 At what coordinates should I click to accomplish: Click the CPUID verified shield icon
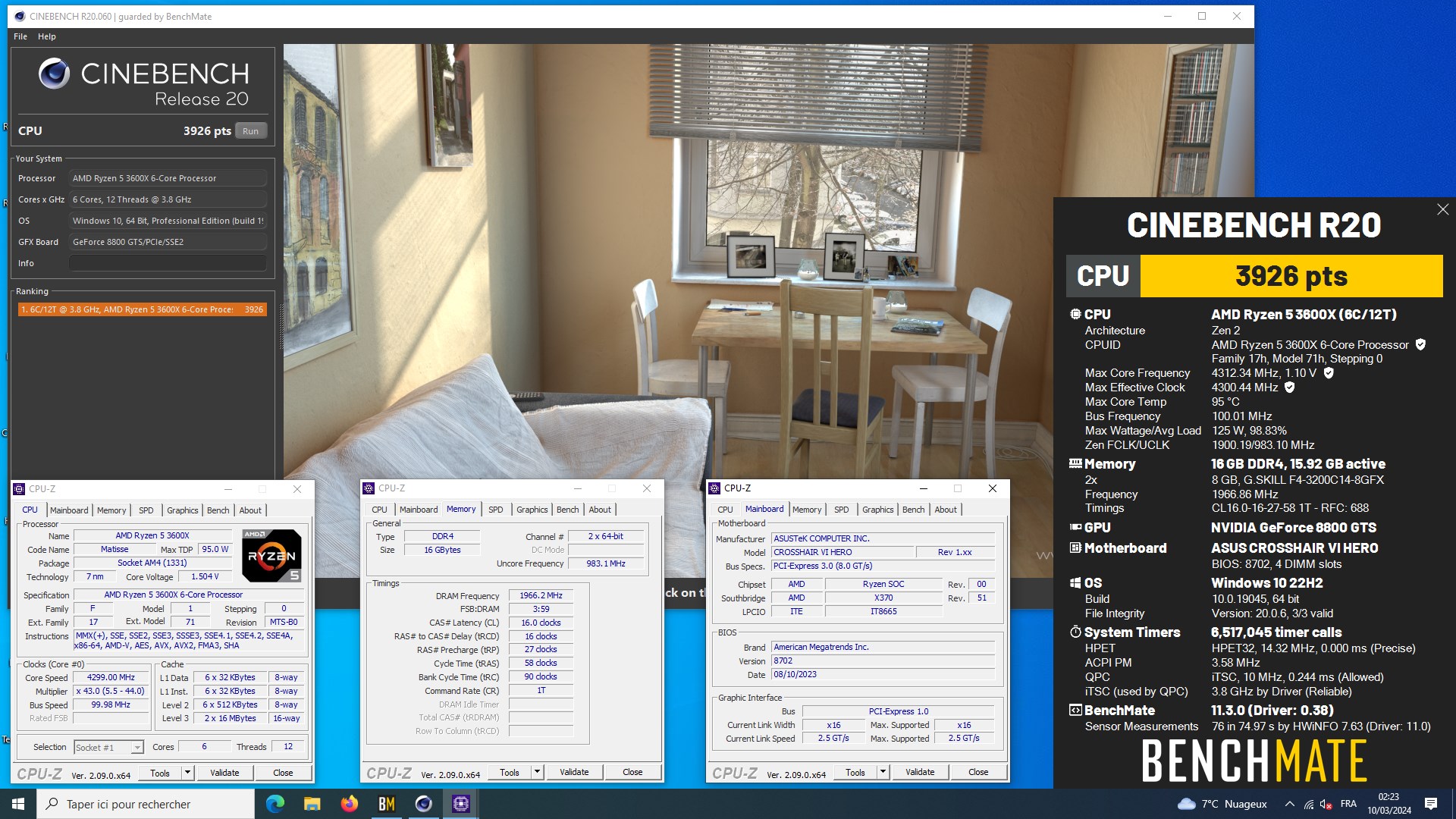pos(1420,344)
